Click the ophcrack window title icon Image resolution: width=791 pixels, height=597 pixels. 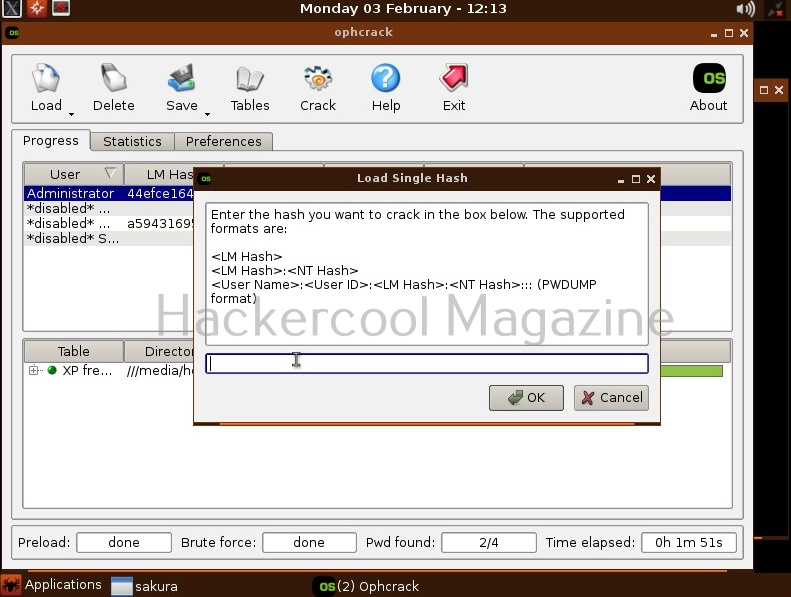coord(14,33)
